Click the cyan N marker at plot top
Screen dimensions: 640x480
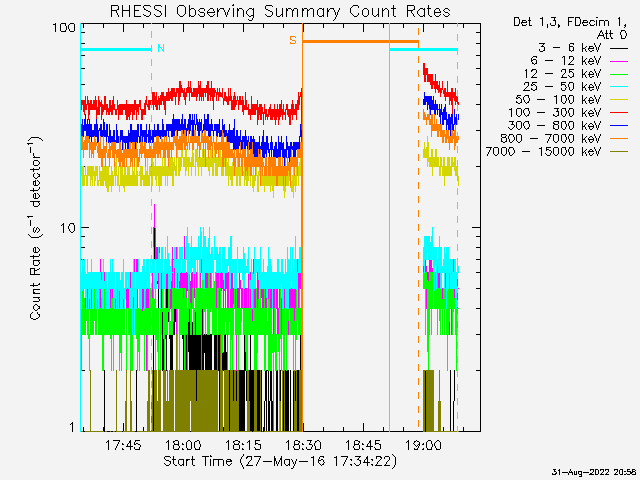tap(161, 48)
